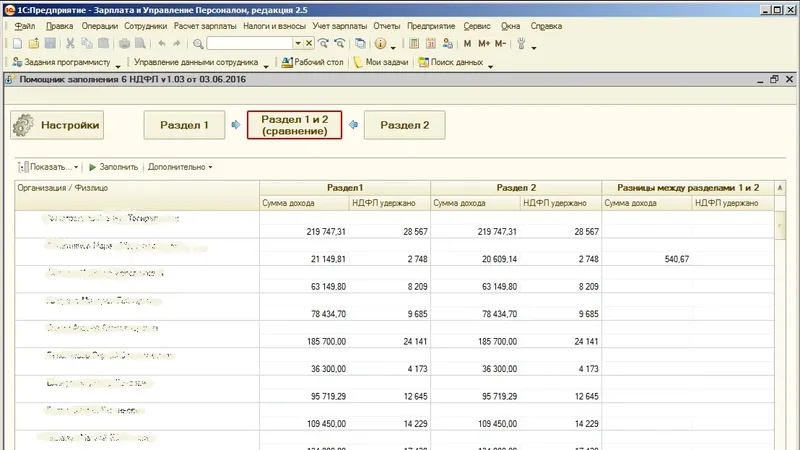Open the Дополнительно dropdown
The height and width of the screenshot is (450, 800).
pos(180,167)
